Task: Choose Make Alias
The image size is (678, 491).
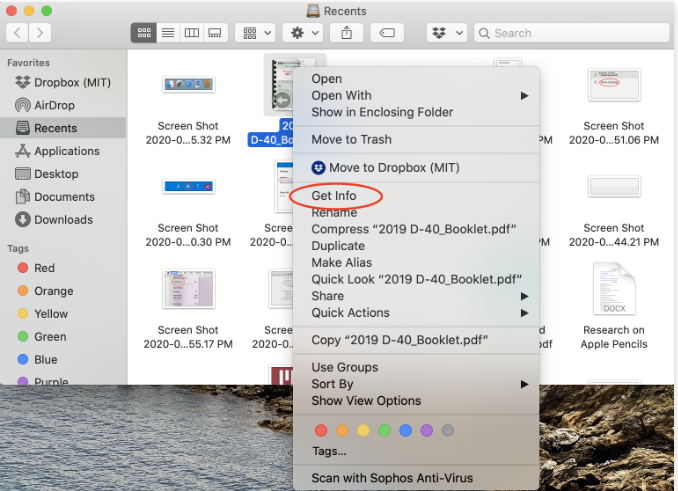Action: click(x=416, y=263)
